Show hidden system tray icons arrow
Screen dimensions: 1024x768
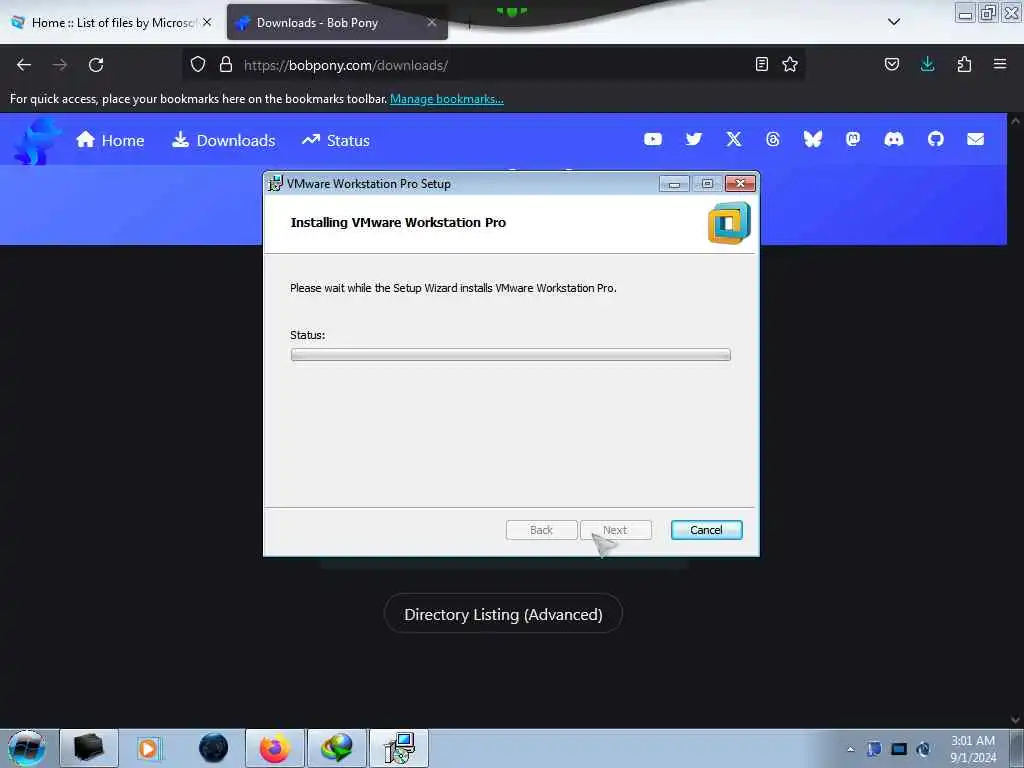click(x=850, y=749)
